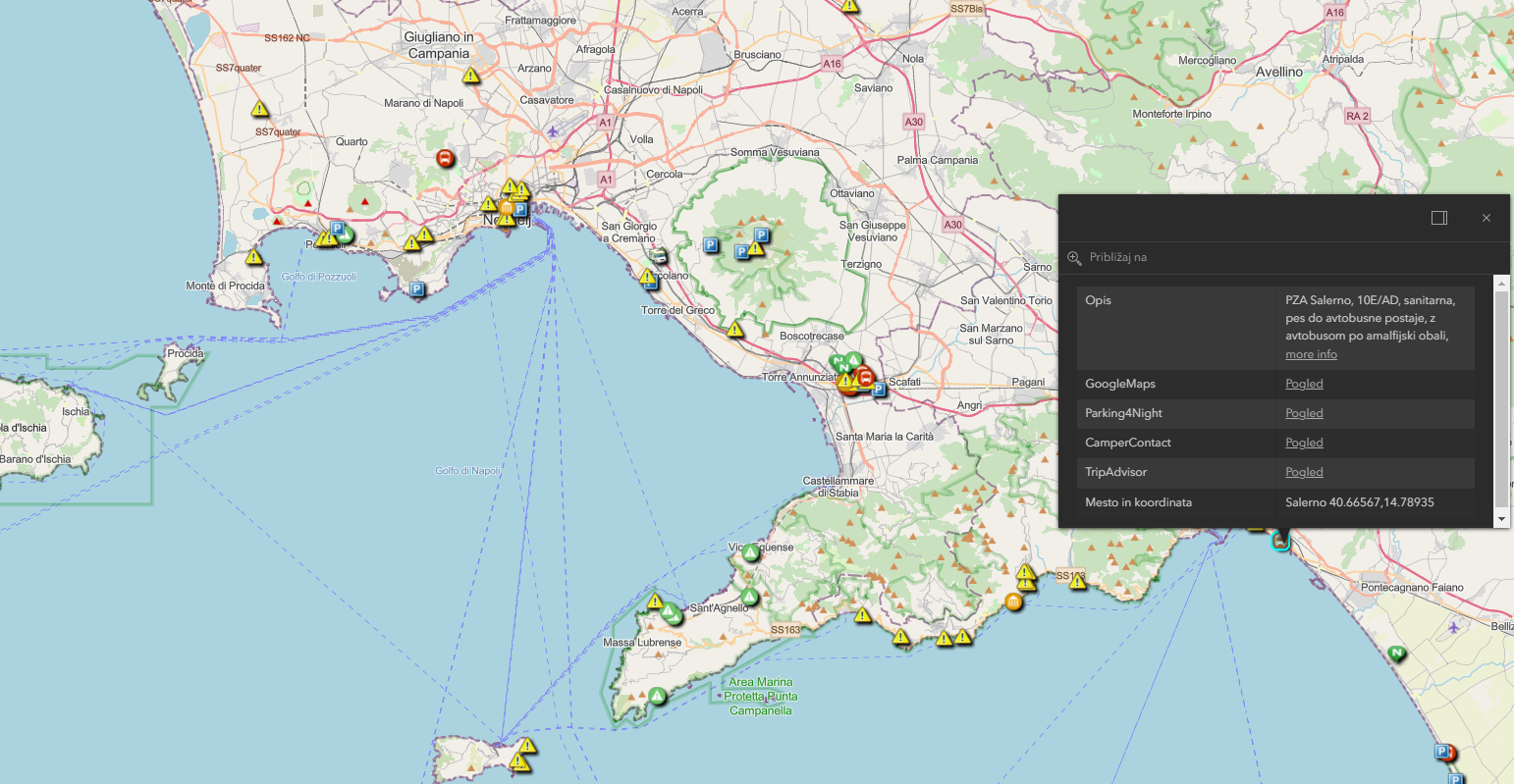Click warning marker at Ercolano coast
The image size is (1514, 784).
pos(648,278)
